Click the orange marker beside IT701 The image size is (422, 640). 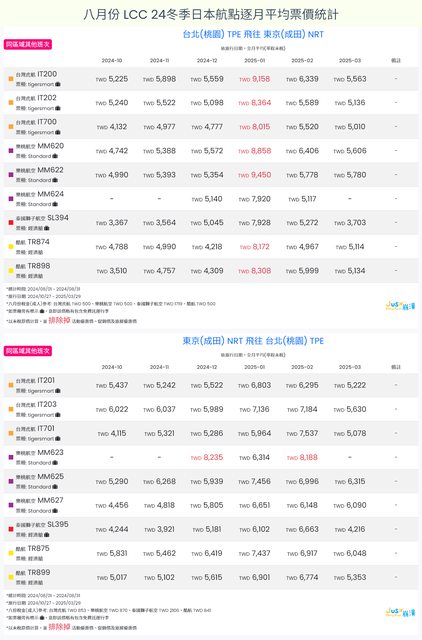point(11,433)
